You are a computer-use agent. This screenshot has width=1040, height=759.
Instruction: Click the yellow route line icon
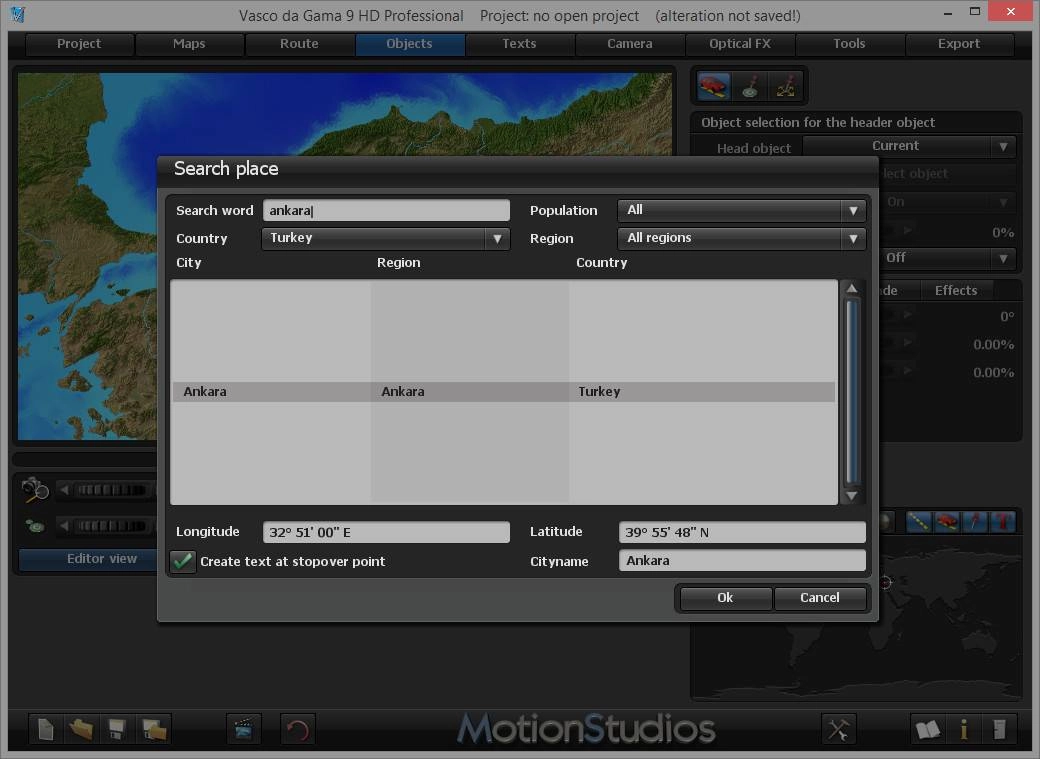click(x=919, y=522)
